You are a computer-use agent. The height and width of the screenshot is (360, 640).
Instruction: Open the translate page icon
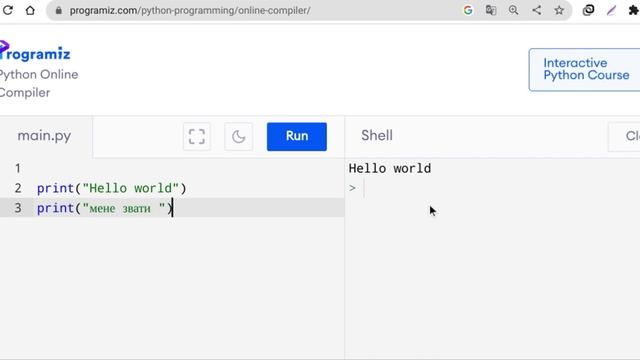(x=491, y=10)
